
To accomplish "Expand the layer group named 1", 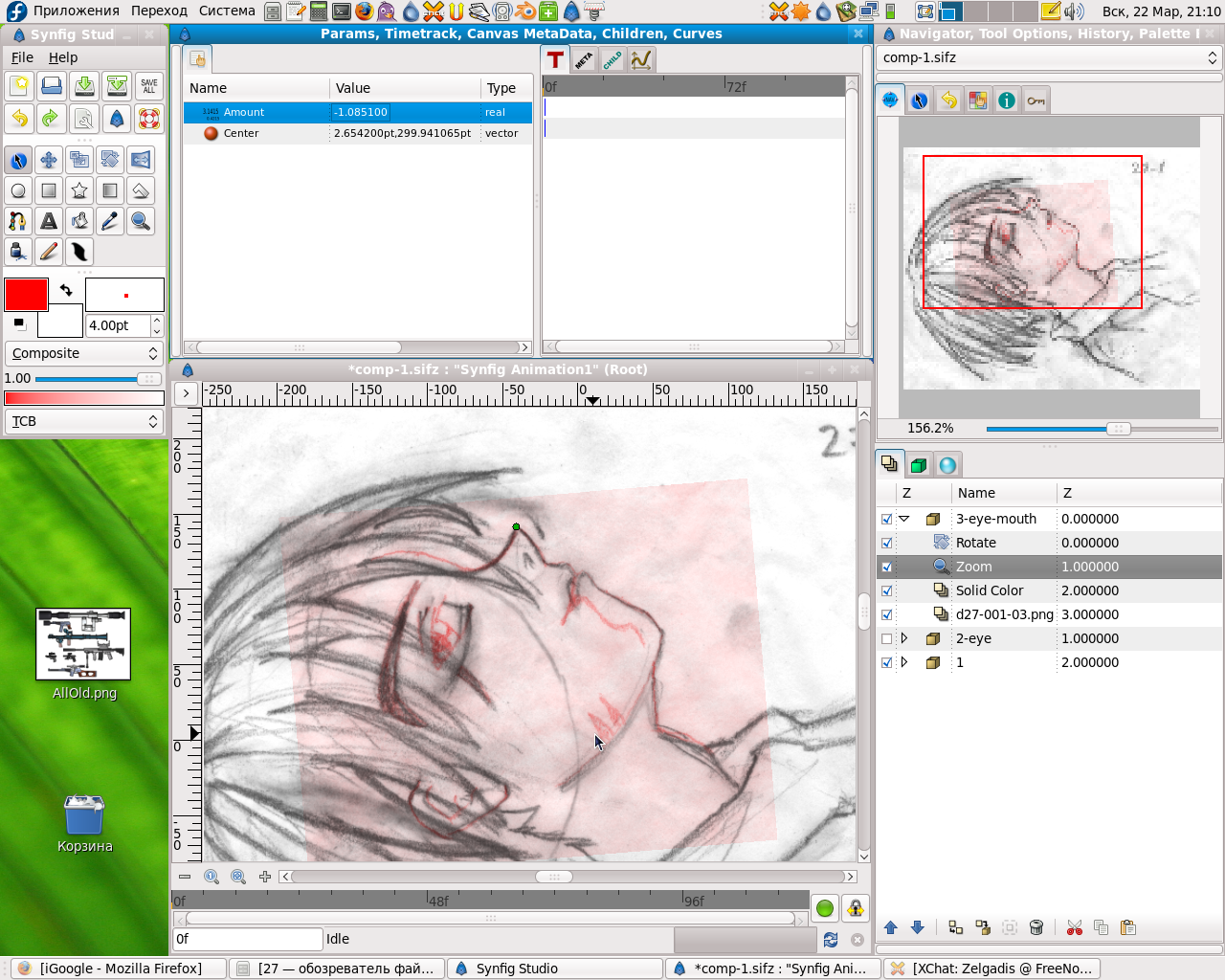I will point(904,662).
